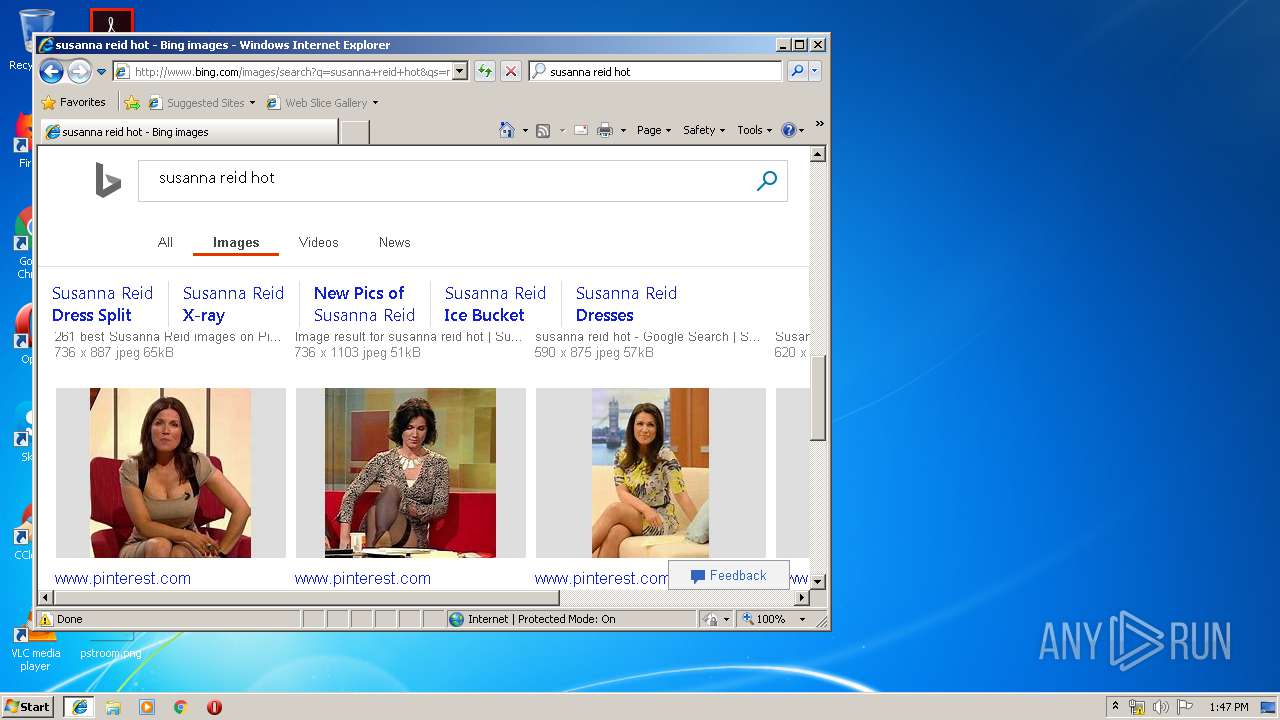
Task: Click the RSS feeds icon
Action: tap(543, 130)
